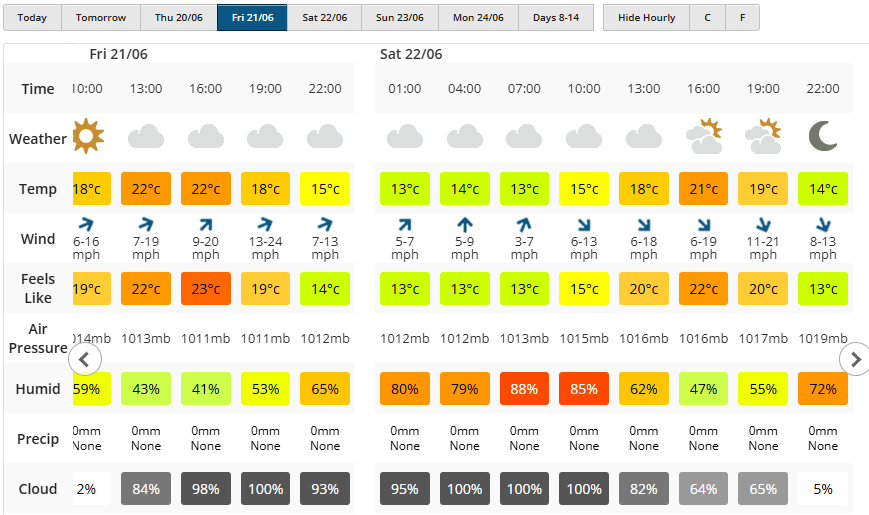Click the 88% humidity cell at Saturday 07:00

tap(524, 388)
